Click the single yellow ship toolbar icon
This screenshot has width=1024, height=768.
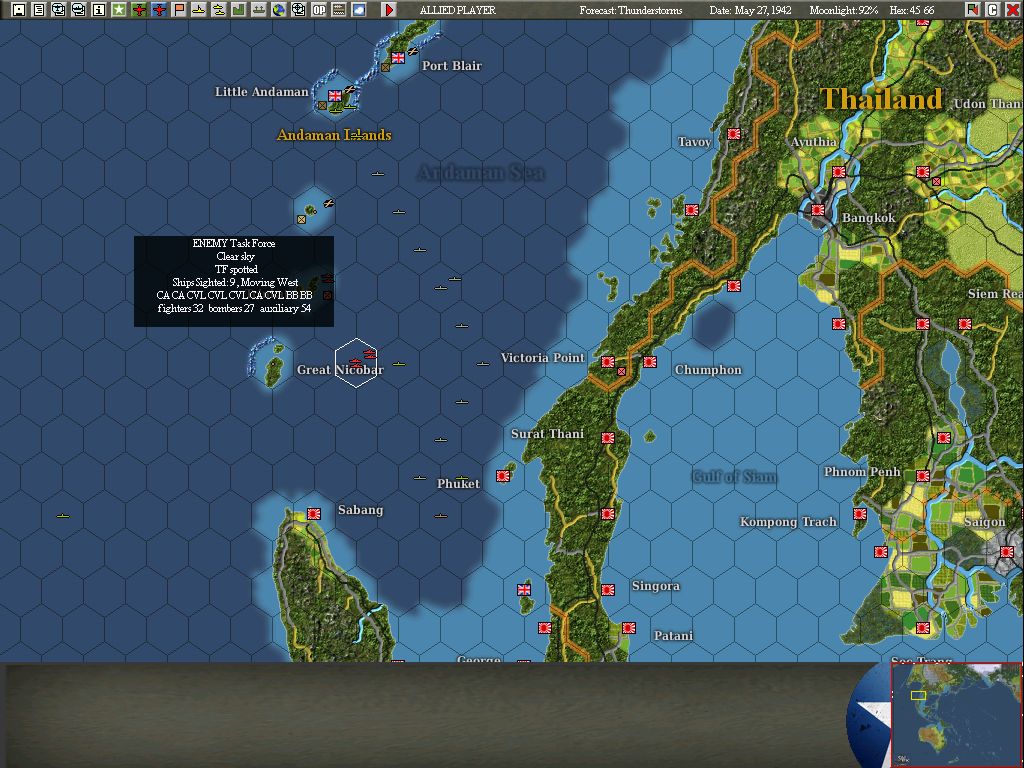tap(199, 10)
